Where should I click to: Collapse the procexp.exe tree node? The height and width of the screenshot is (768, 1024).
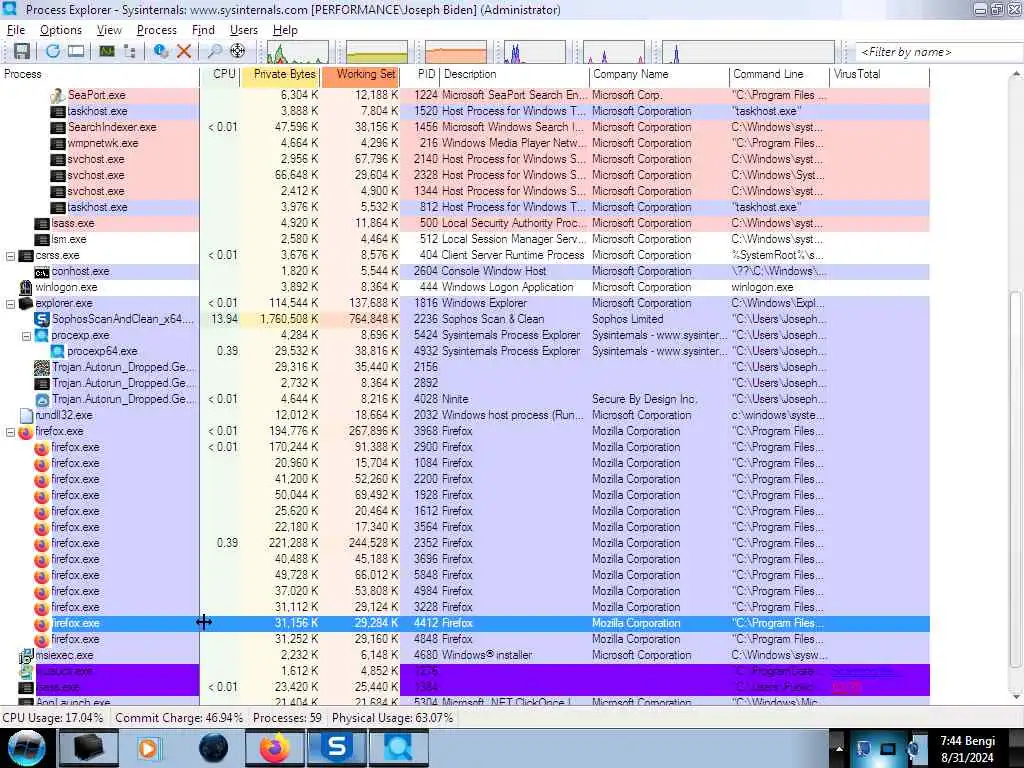point(26,336)
